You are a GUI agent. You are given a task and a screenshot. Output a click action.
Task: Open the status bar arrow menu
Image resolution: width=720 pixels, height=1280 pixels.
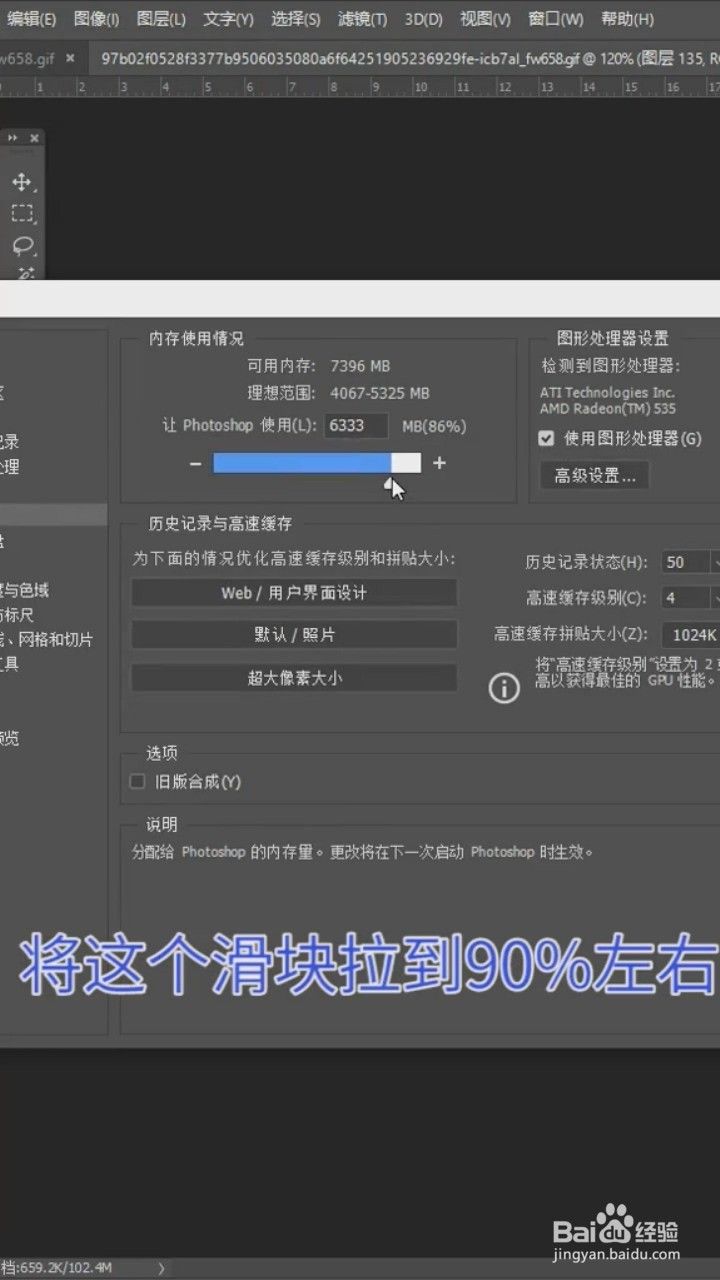point(161,1268)
